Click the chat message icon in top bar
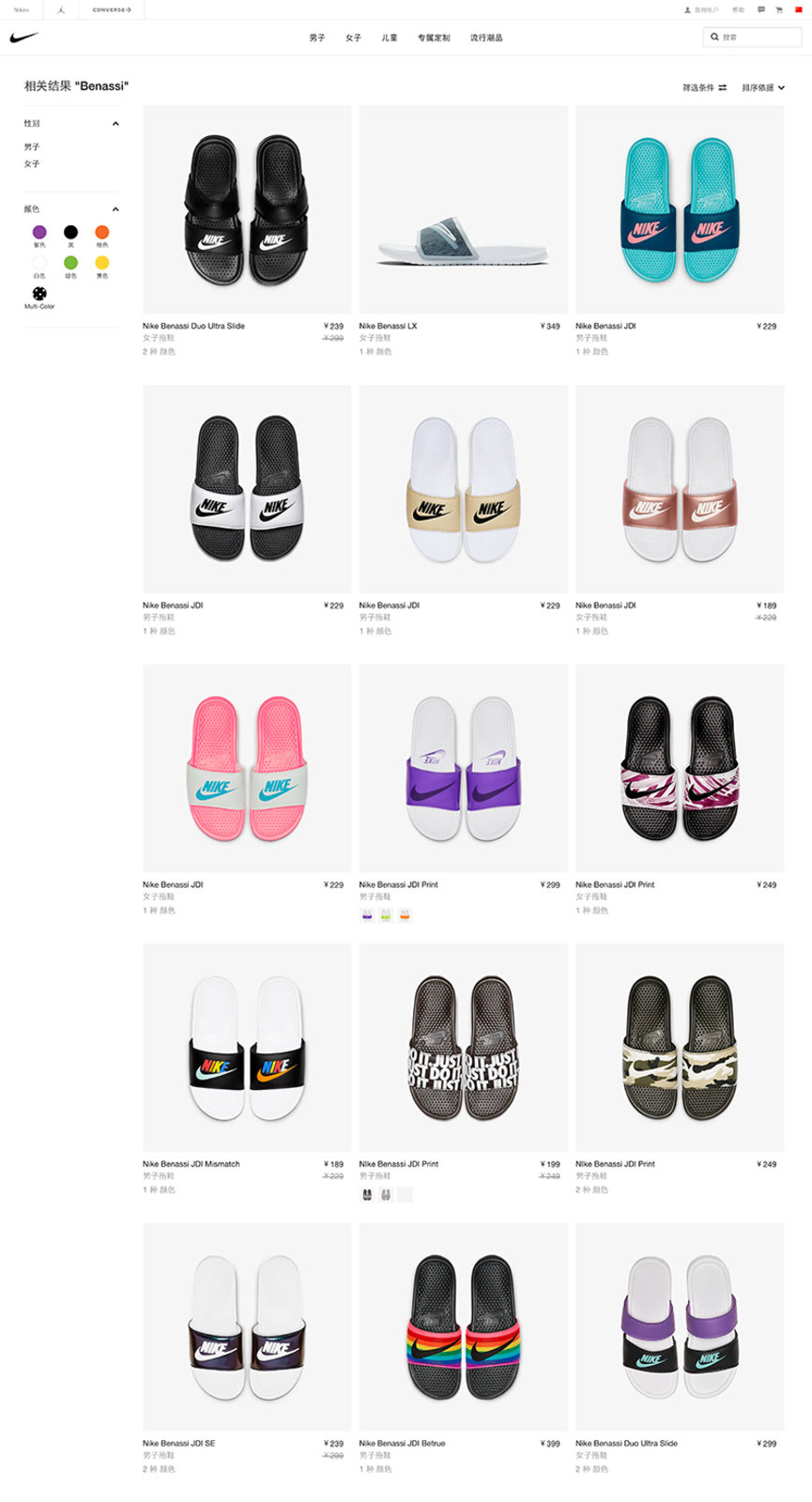 tap(761, 9)
